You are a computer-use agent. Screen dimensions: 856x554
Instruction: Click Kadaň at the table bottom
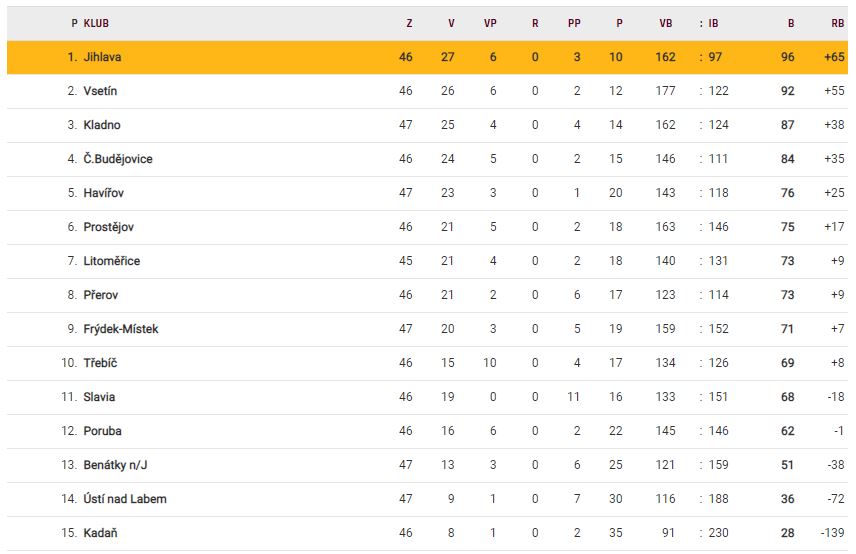[x=100, y=533]
